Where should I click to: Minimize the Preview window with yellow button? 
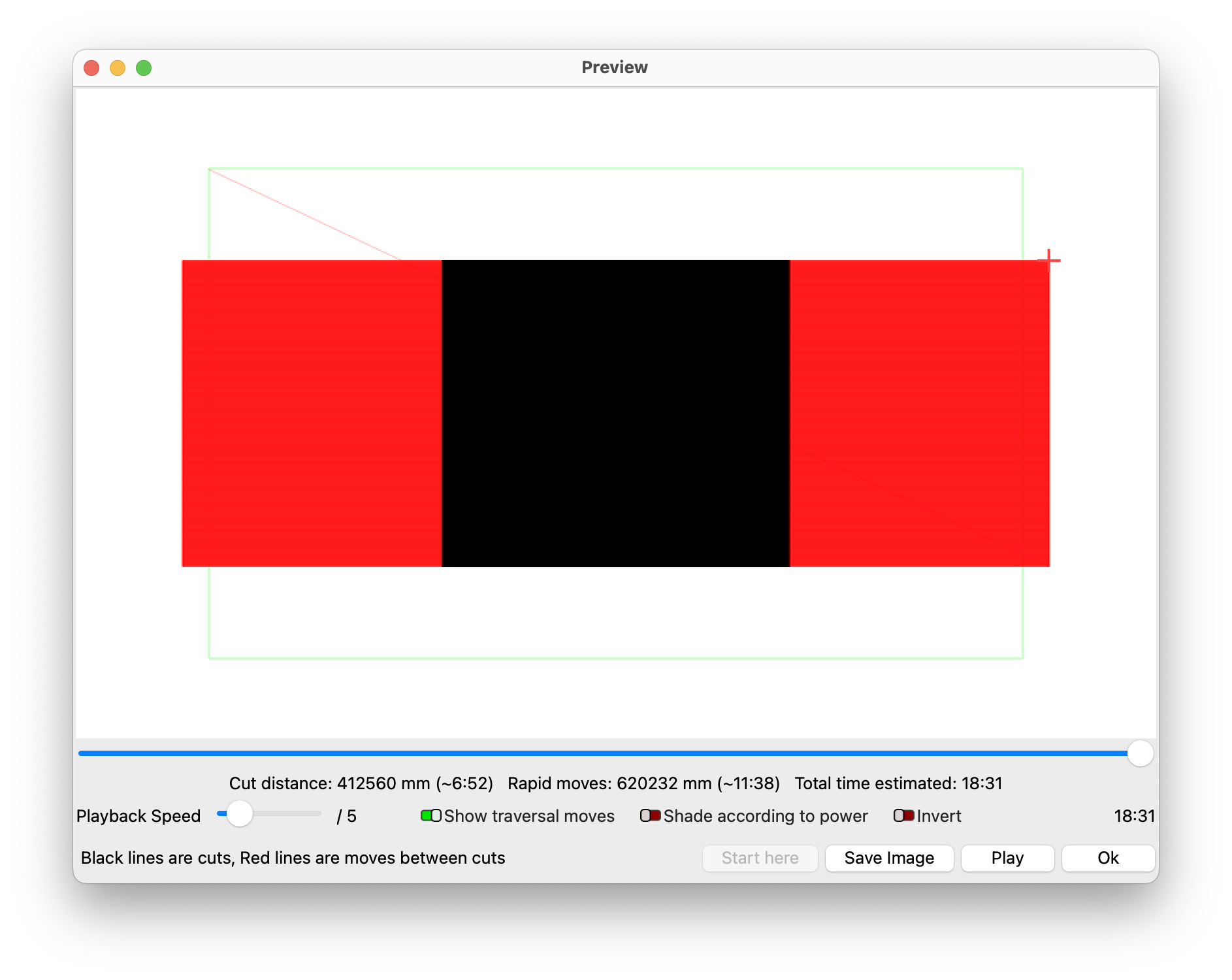pyautogui.click(x=118, y=68)
